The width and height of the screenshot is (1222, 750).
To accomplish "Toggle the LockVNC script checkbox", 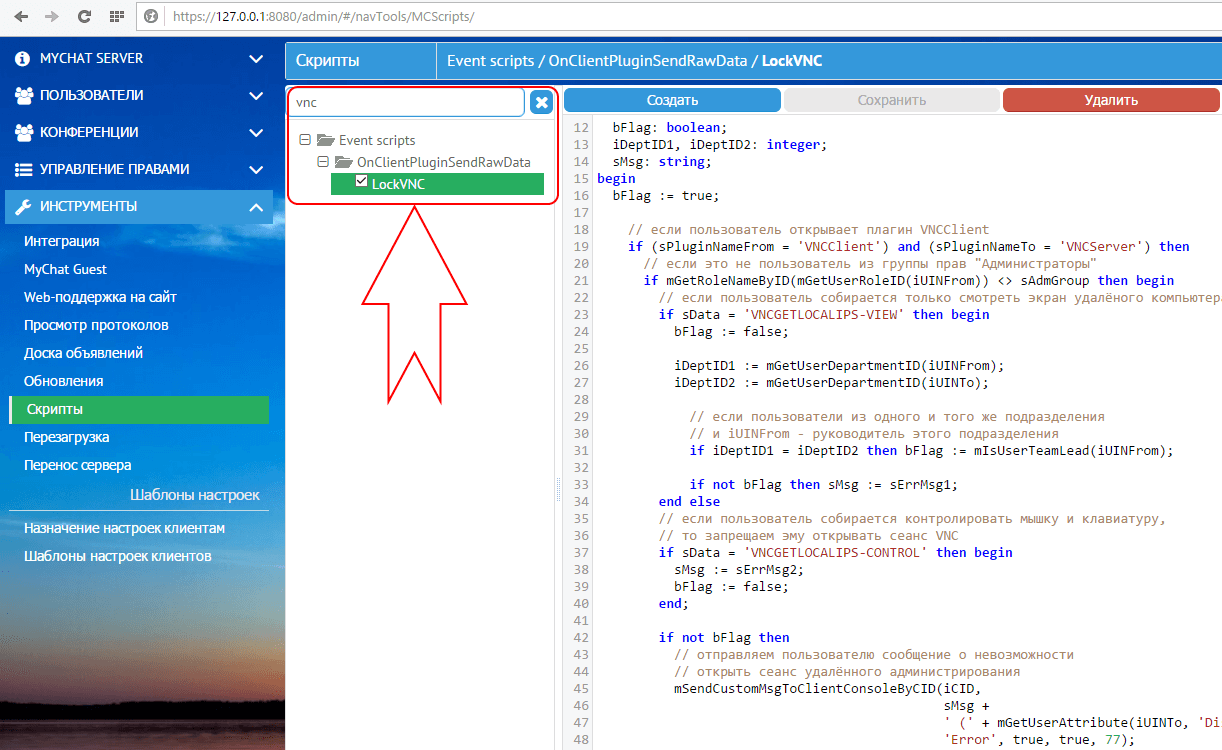I will point(362,182).
